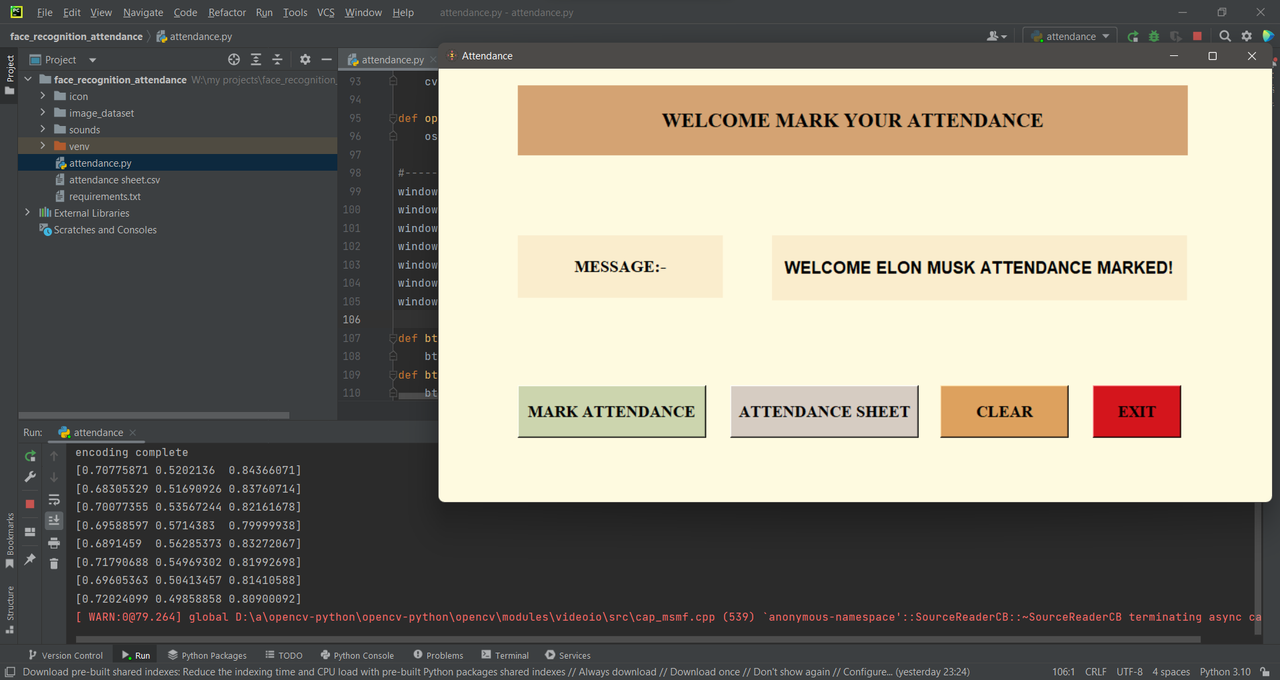Viewport: 1280px width, 680px height.
Task: Select attendance sheet.csv in project tree
Action: 114,180
